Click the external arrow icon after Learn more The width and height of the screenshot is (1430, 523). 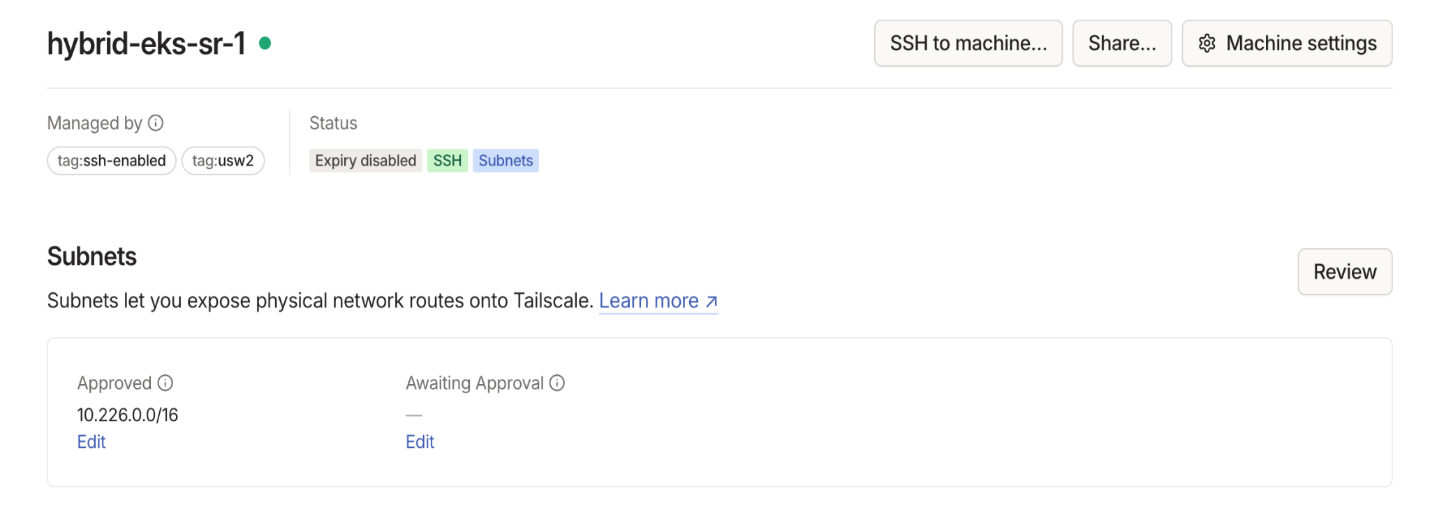[711, 301]
